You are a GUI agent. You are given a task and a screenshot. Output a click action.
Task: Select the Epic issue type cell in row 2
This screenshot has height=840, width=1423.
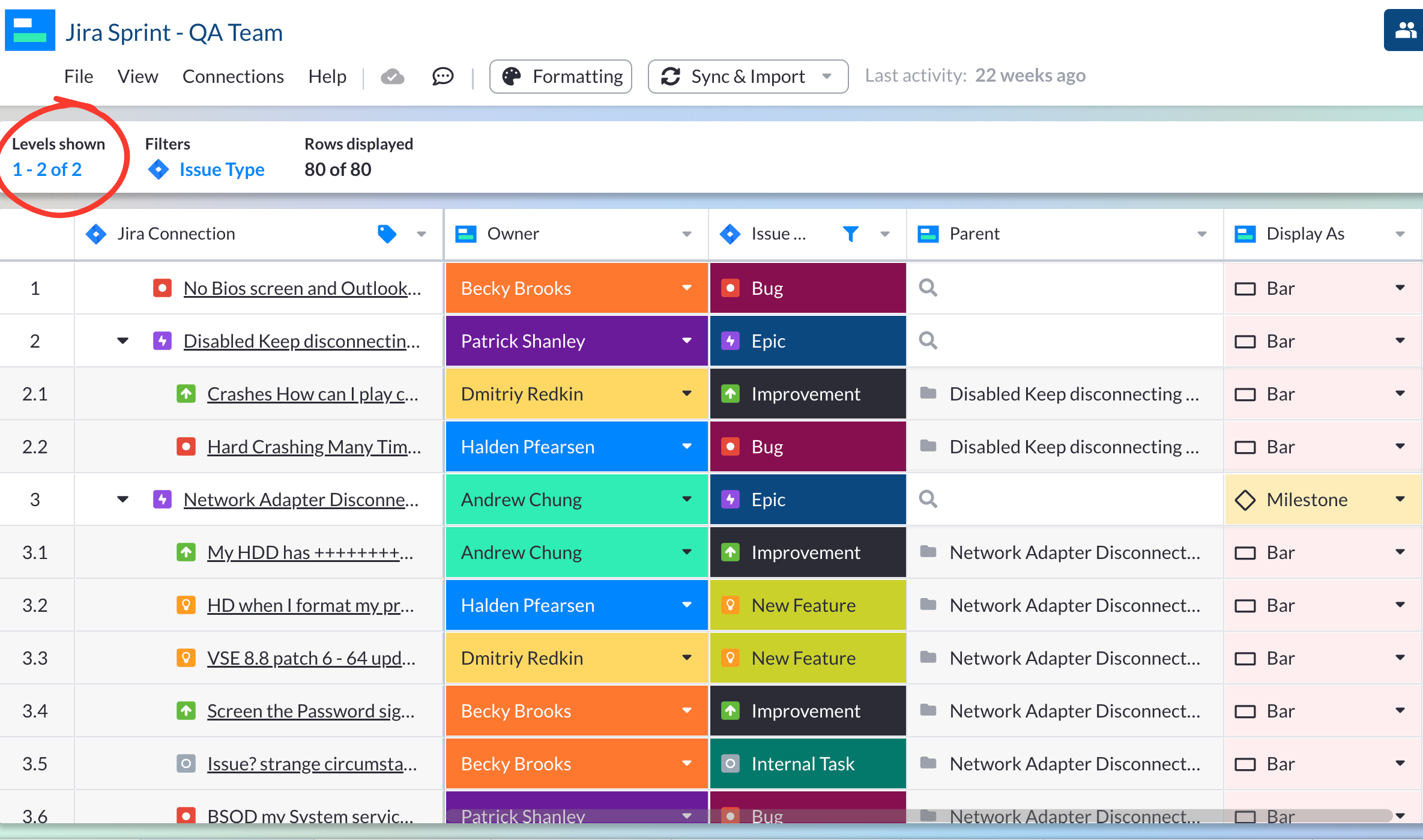click(808, 341)
